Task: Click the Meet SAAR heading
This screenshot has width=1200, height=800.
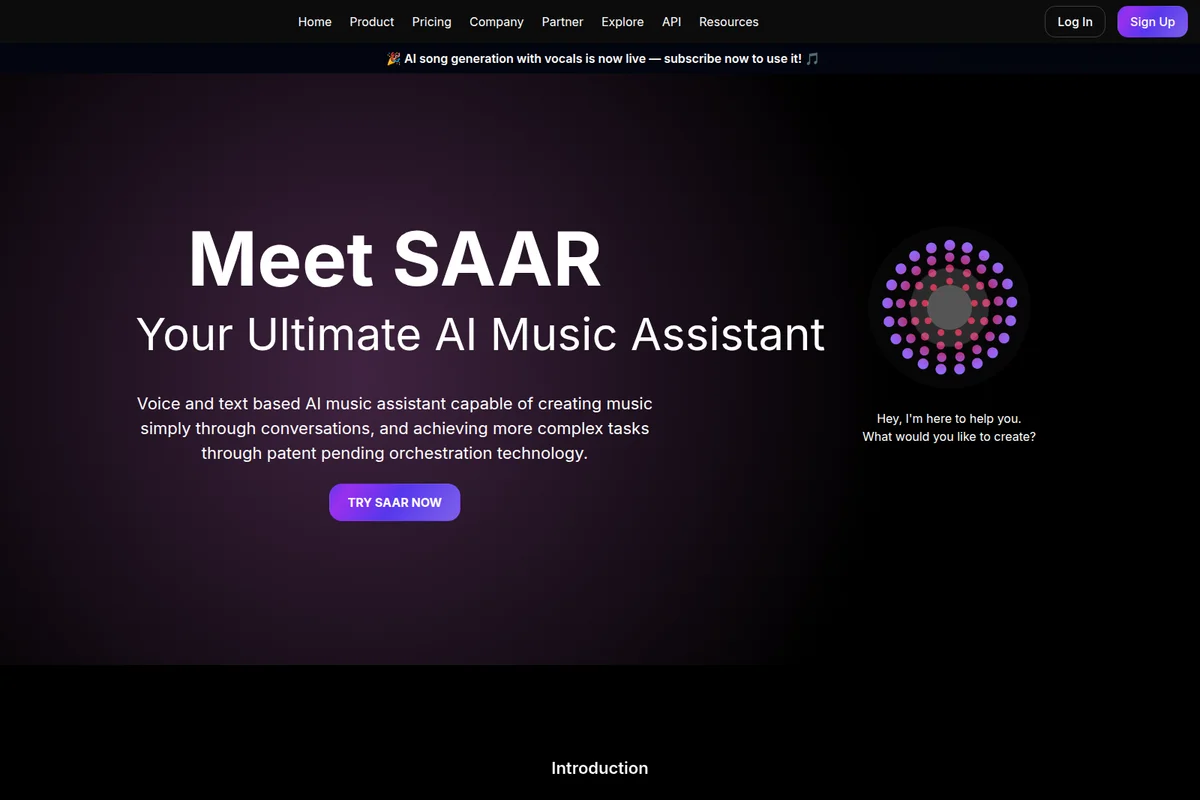Action: pyautogui.click(x=394, y=258)
